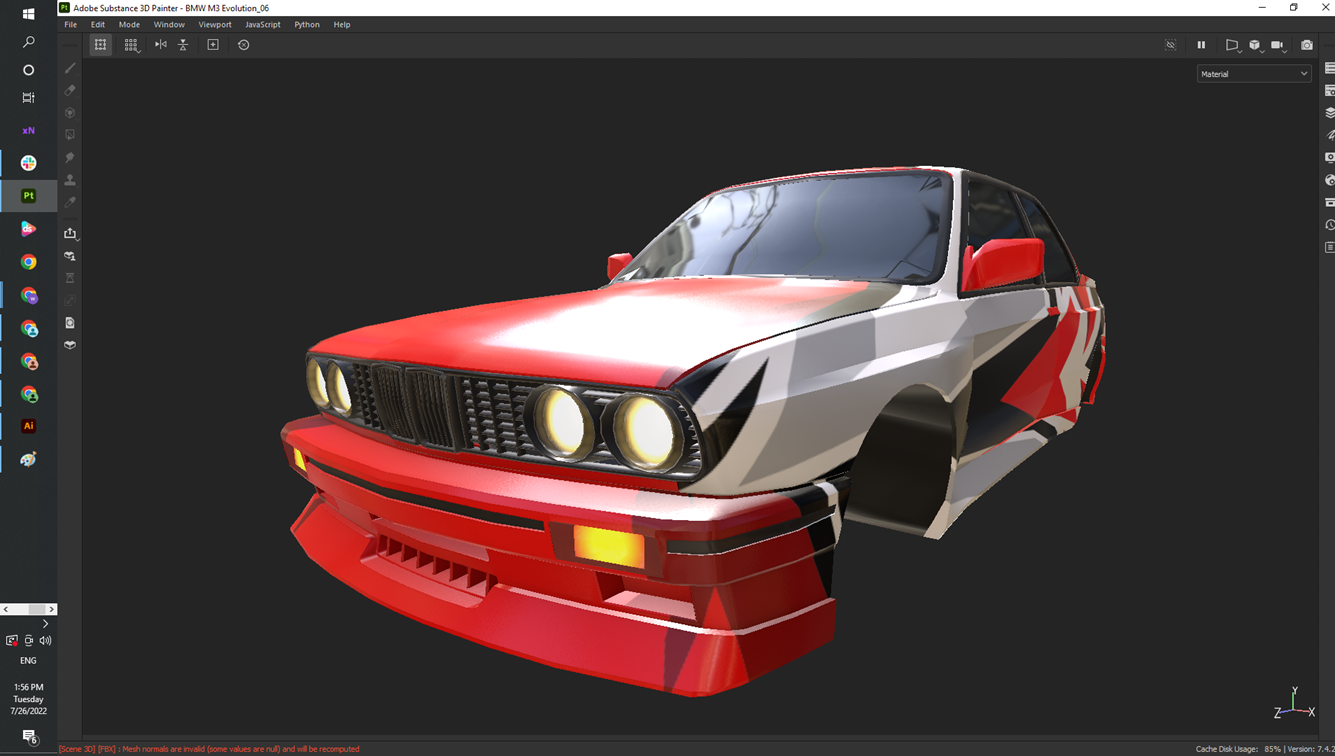Image resolution: width=1335 pixels, height=756 pixels.
Task: Toggle the crossed-out eye icon in top toolbar
Action: click(1170, 45)
